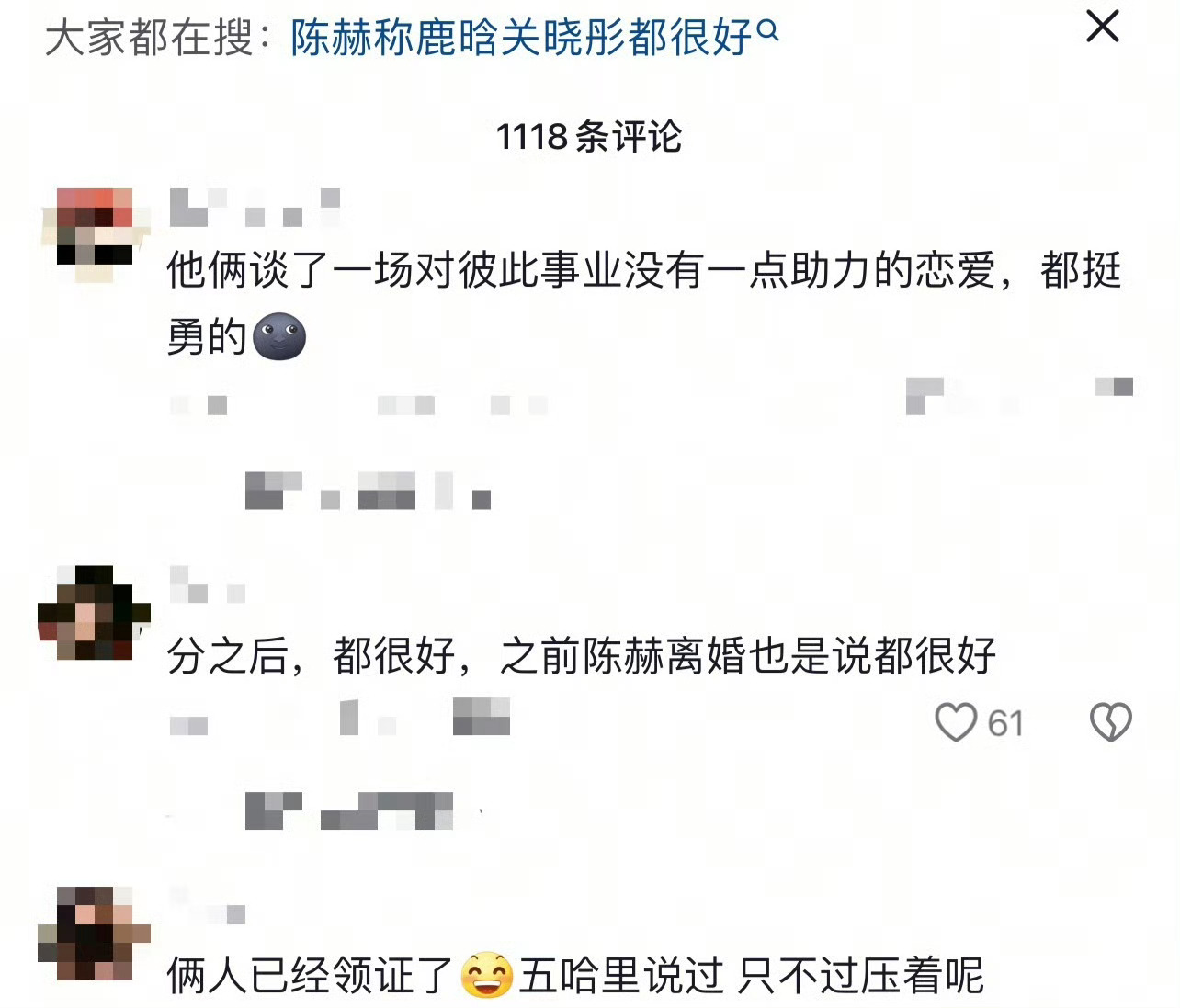Open the avatar beside the 俩人已经领证了 comment

tap(94, 934)
